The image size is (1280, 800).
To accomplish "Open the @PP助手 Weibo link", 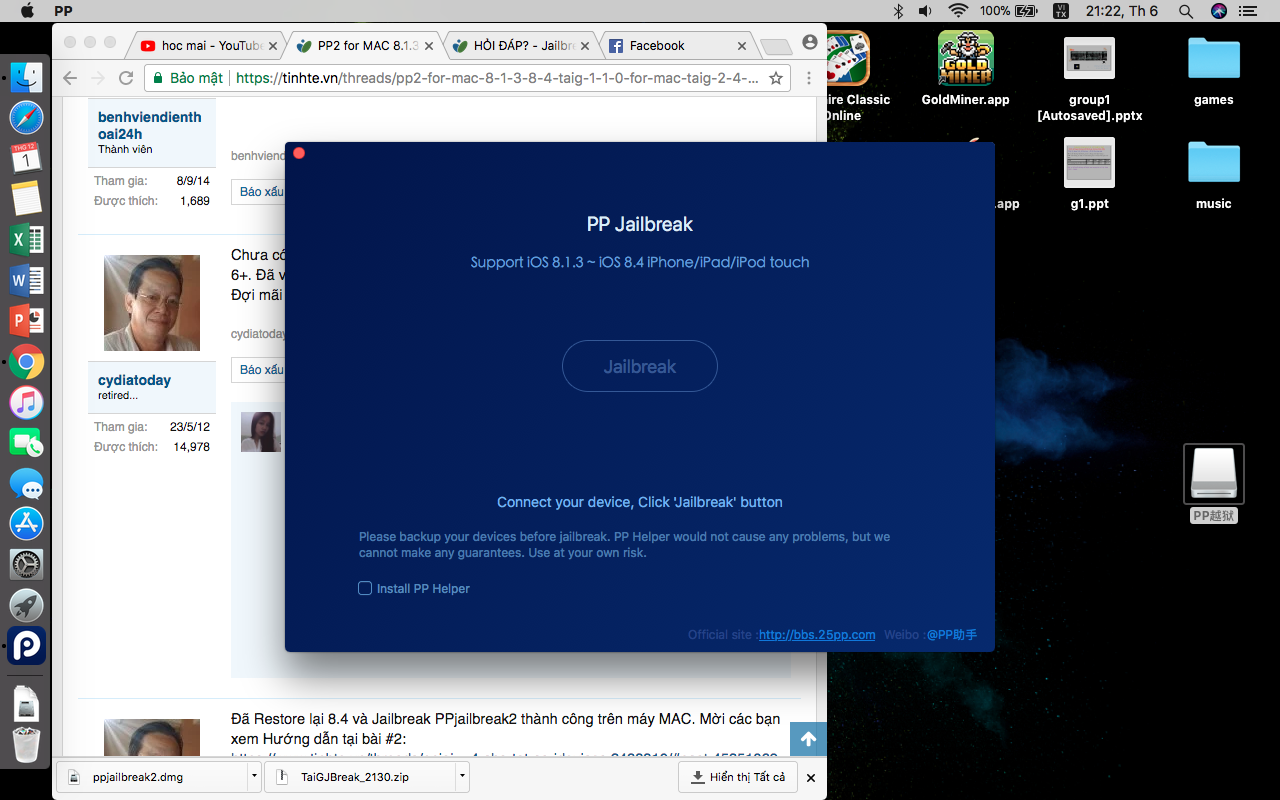I will click(951, 635).
